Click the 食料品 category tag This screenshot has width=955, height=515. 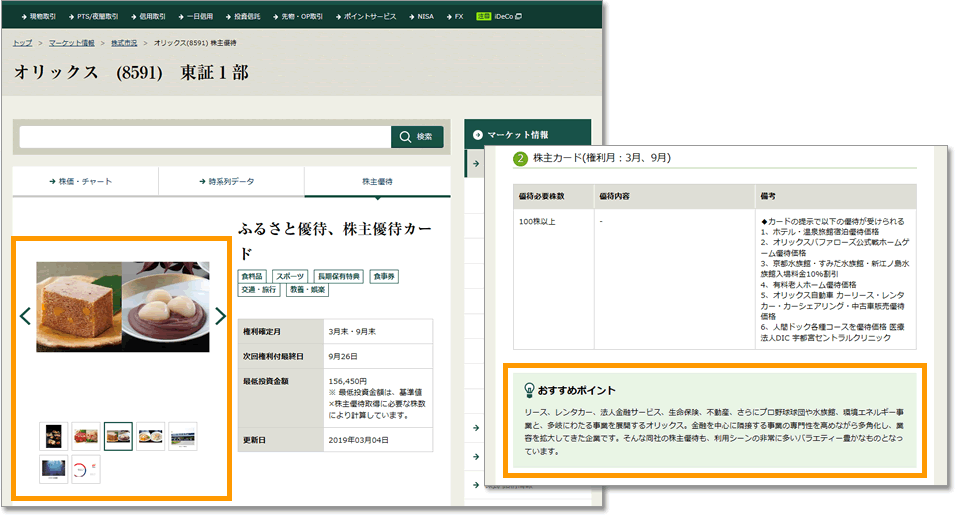252,276
